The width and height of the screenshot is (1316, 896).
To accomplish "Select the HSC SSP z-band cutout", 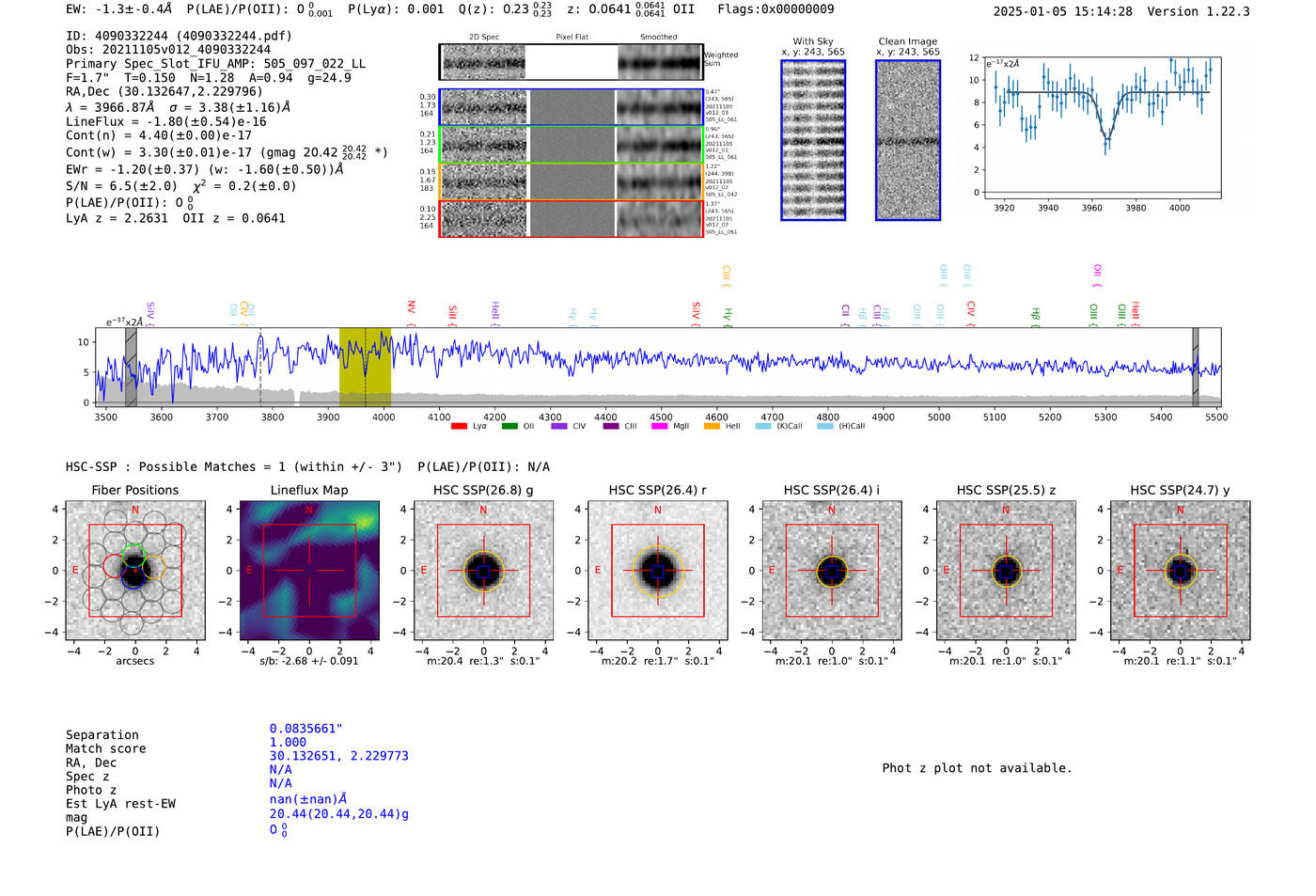I will [x=1006, y=571].
